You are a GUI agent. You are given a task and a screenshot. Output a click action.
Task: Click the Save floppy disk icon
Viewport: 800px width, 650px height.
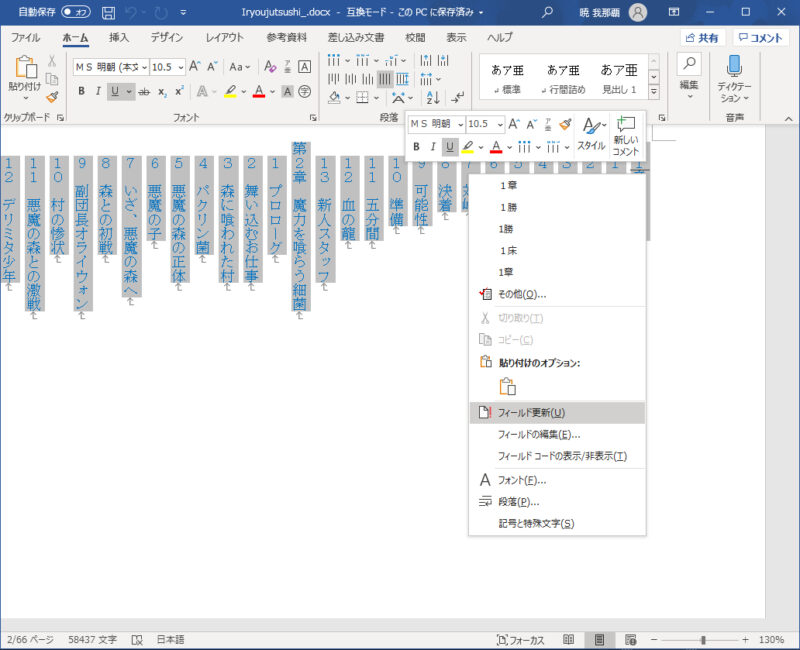[x=108, y=12]
